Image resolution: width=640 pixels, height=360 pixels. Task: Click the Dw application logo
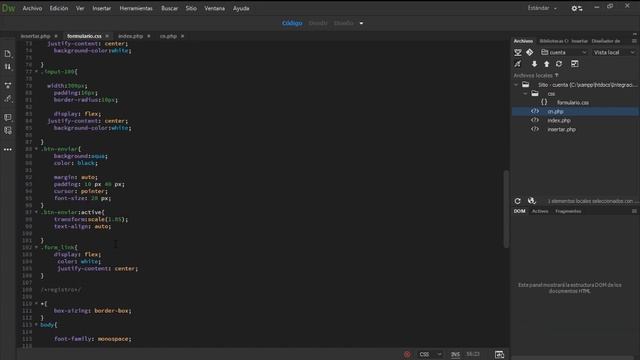[8, 8]
